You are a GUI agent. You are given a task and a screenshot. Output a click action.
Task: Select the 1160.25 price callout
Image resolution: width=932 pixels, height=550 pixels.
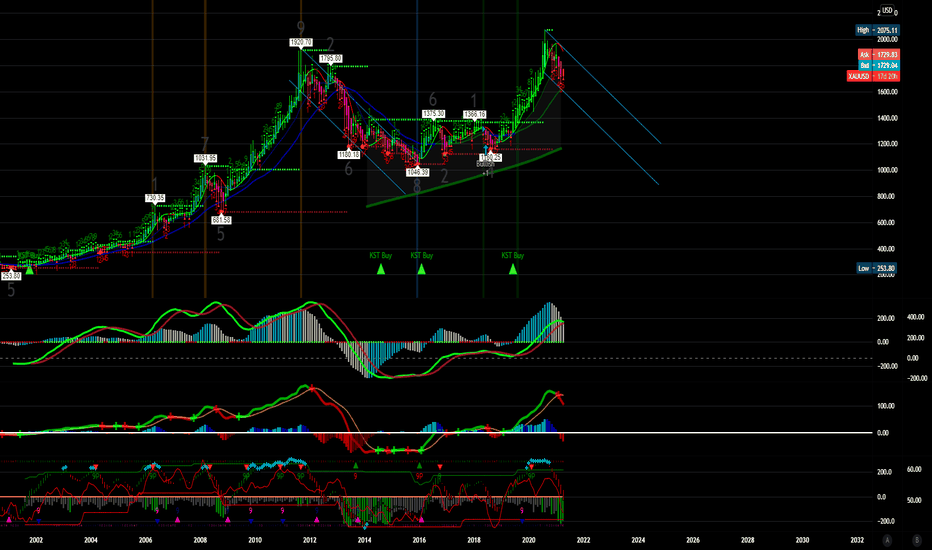(490, 158)
